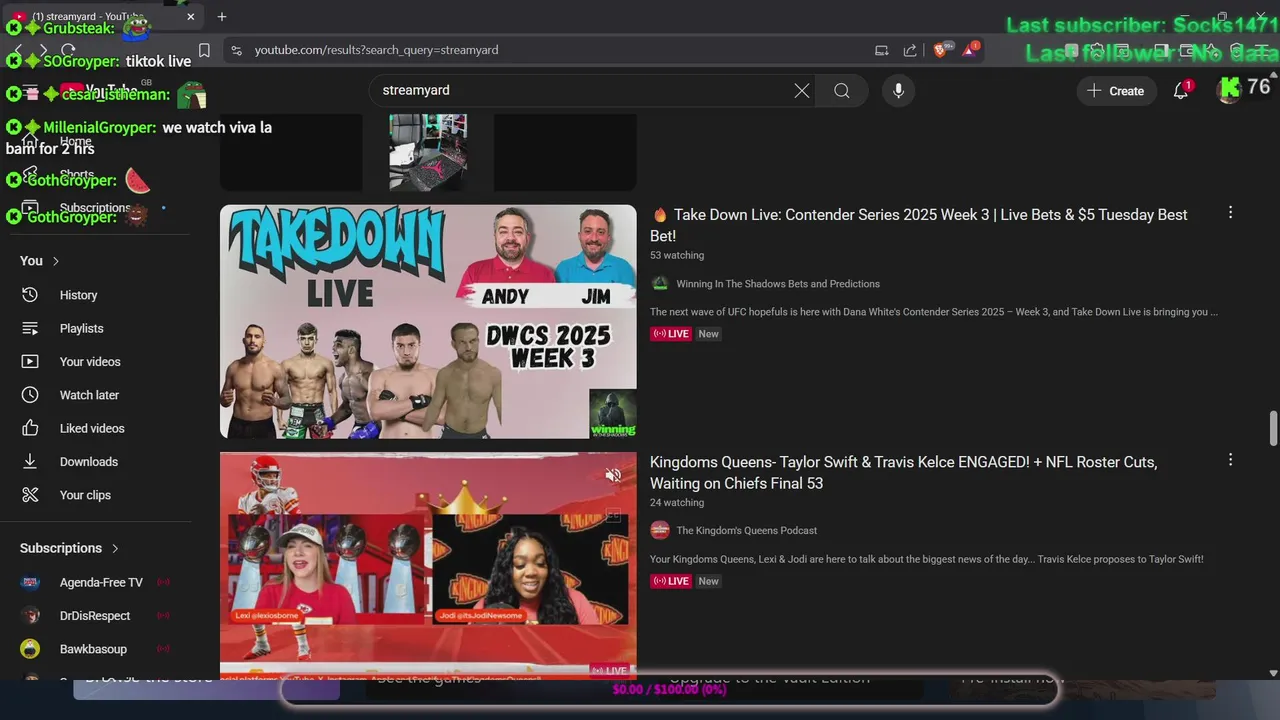Click The Kingdom's Queens Podcast avatar
This screenshot has height=720, width=1280.
[x=660, y=530]
